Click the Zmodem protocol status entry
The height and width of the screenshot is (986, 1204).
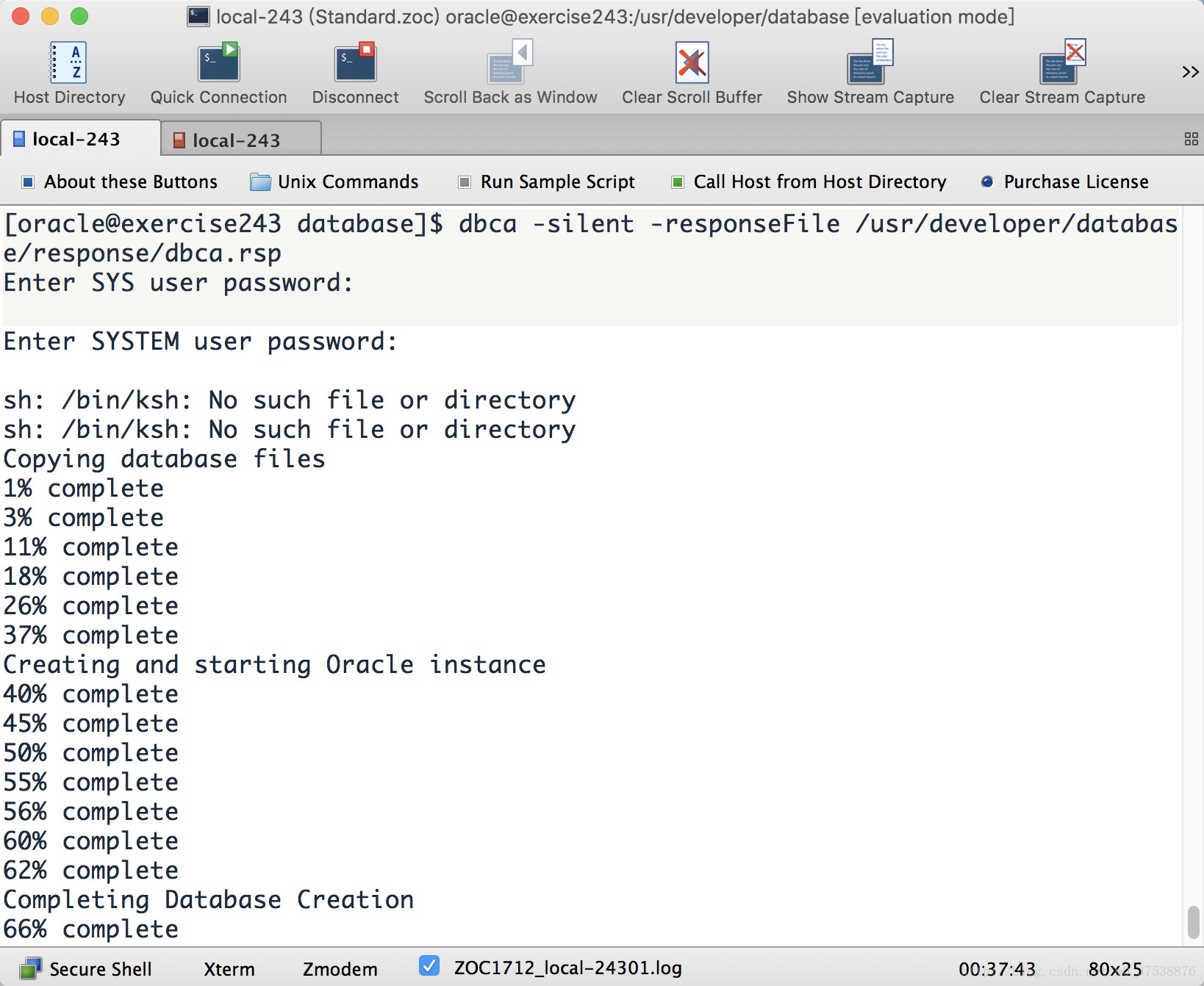(340, 969)
